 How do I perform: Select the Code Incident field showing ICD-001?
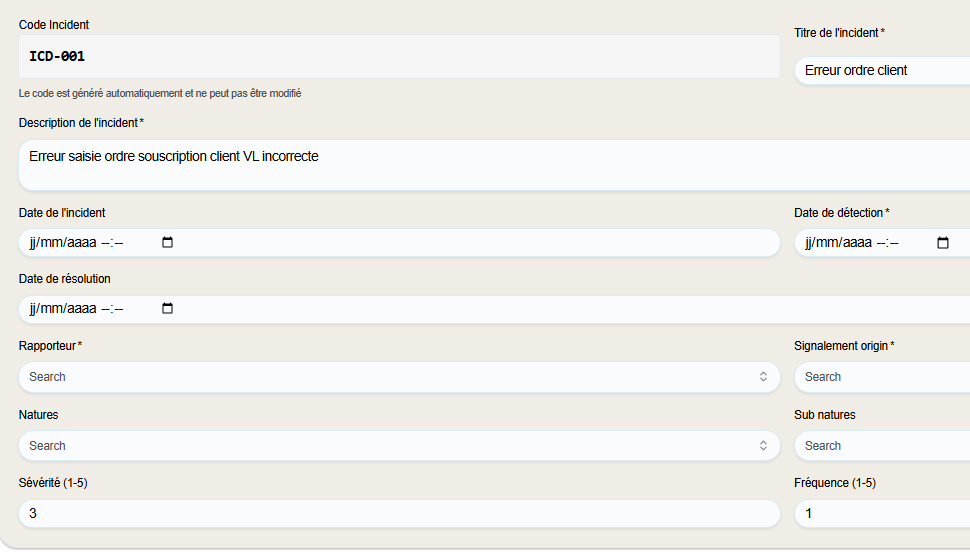pyautogui.click(x=398, y=57)
